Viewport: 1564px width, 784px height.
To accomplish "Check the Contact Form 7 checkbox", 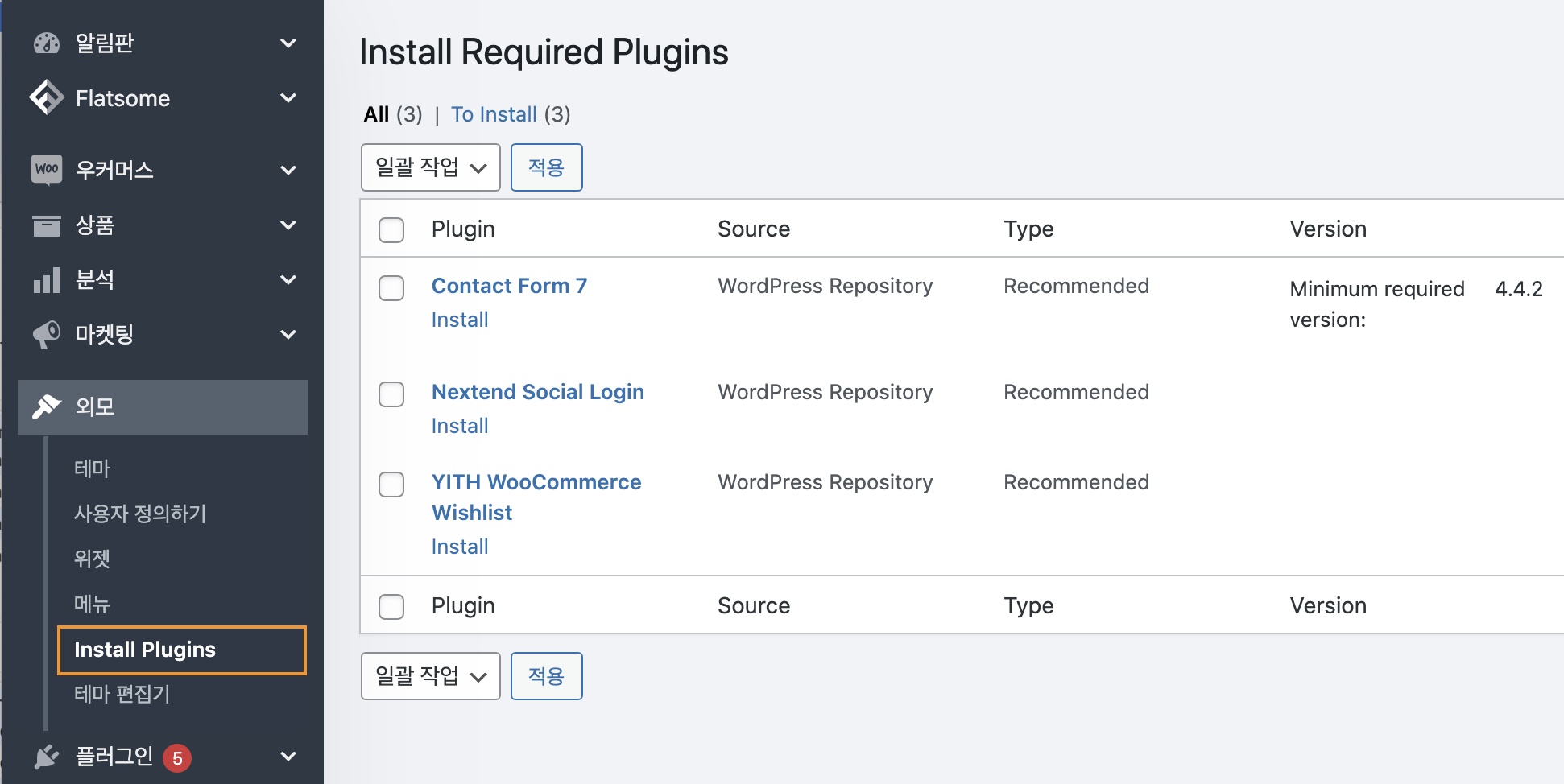I will (391, 288).
